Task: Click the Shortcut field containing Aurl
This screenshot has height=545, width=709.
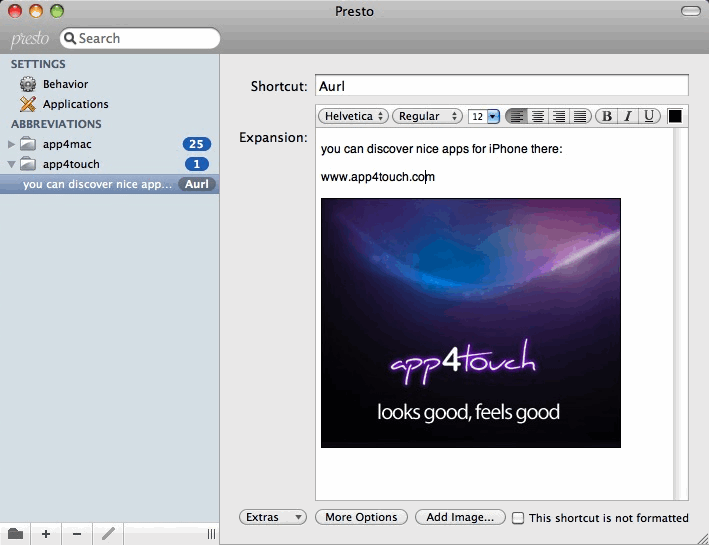Action: (501, 85)
